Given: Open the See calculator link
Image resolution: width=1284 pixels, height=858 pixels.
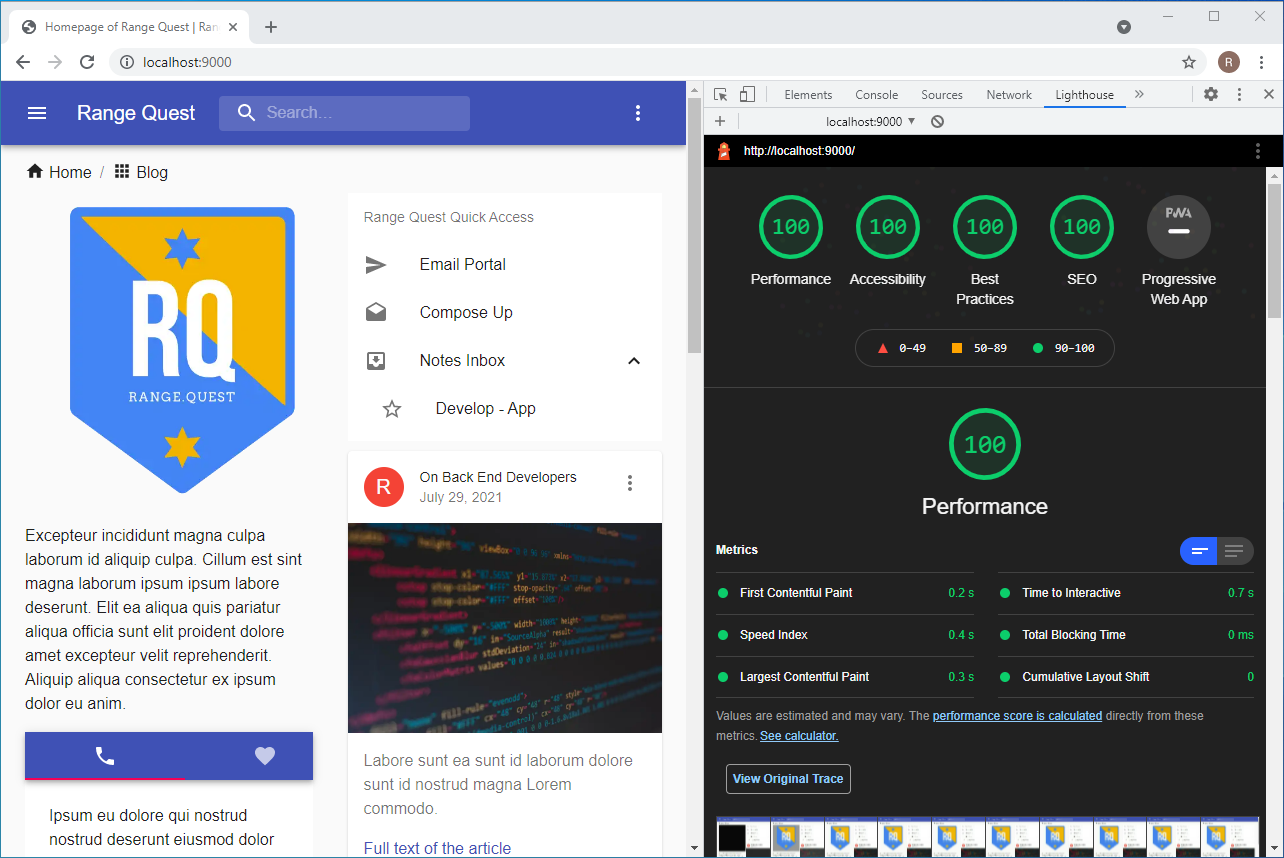Looking at the screenshot, I should 799,736.
